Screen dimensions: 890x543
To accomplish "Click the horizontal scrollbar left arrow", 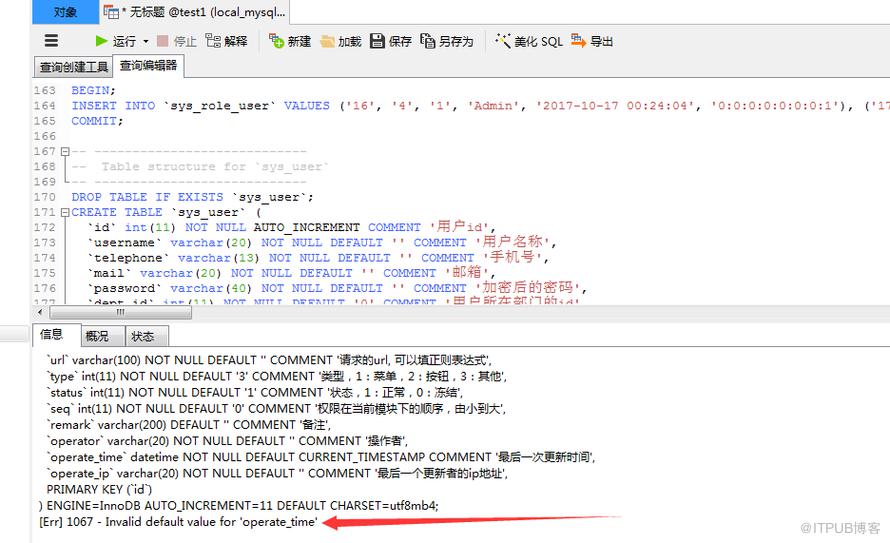I will [x=40, y=312].
